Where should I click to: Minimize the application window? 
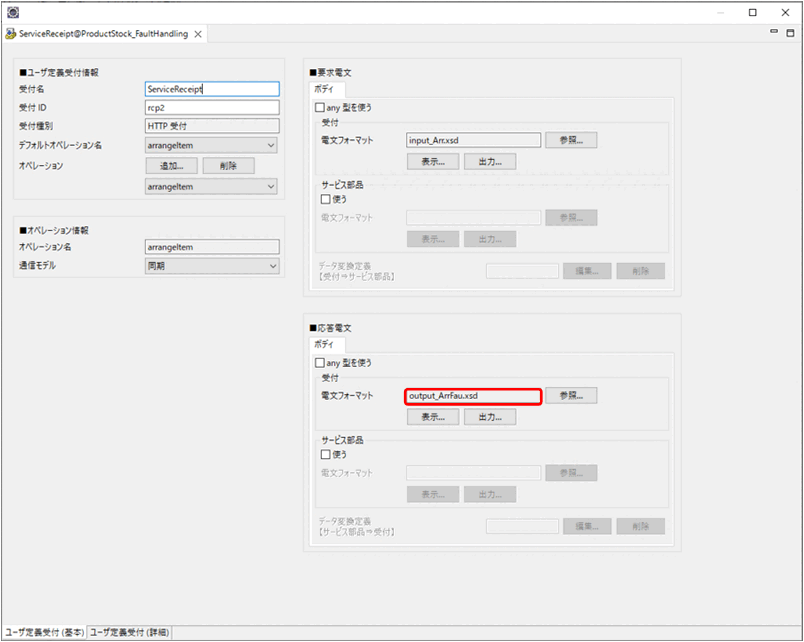click(x=720, y=12)
